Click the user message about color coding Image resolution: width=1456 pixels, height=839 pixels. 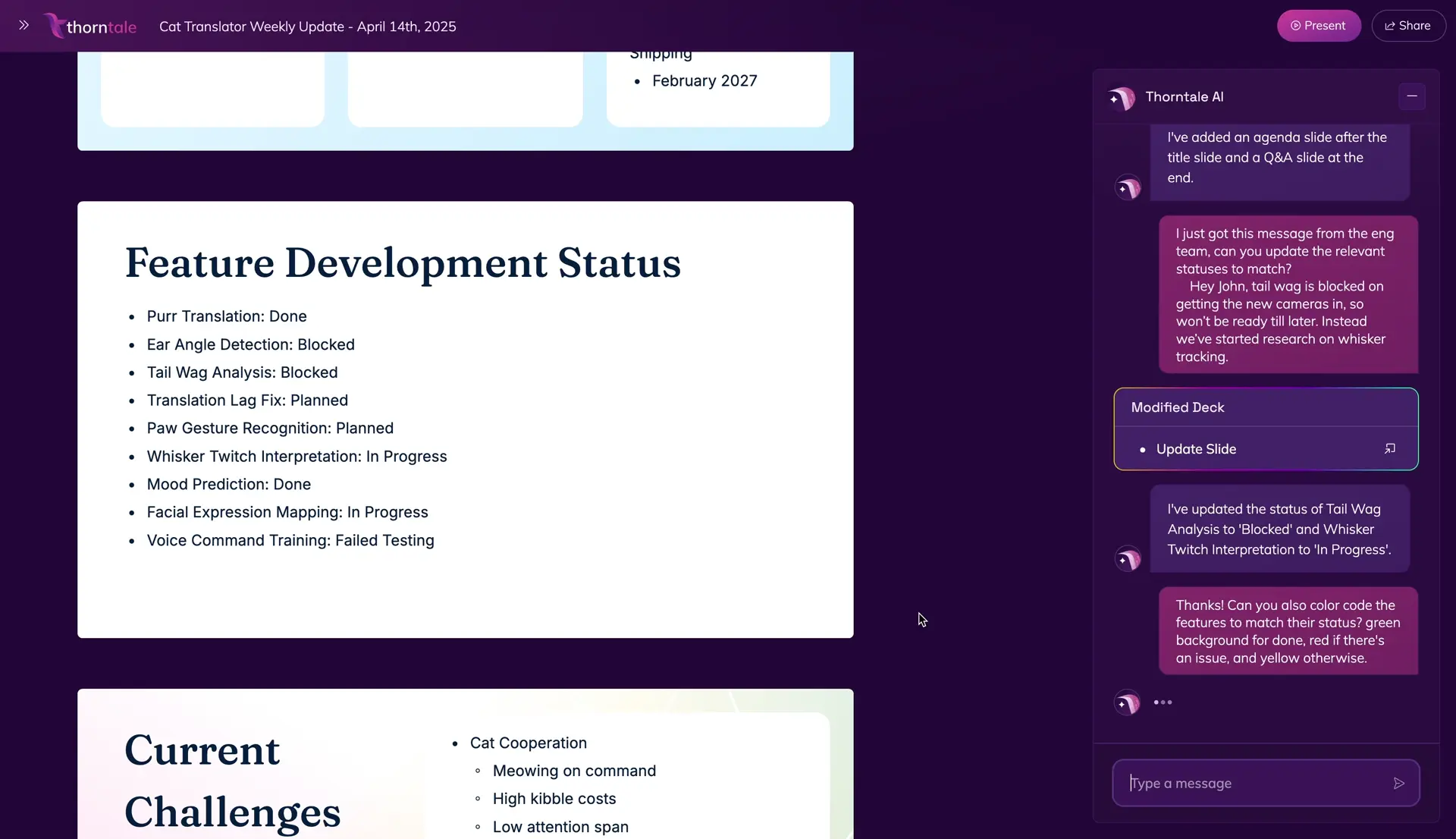pos(1288,631)
